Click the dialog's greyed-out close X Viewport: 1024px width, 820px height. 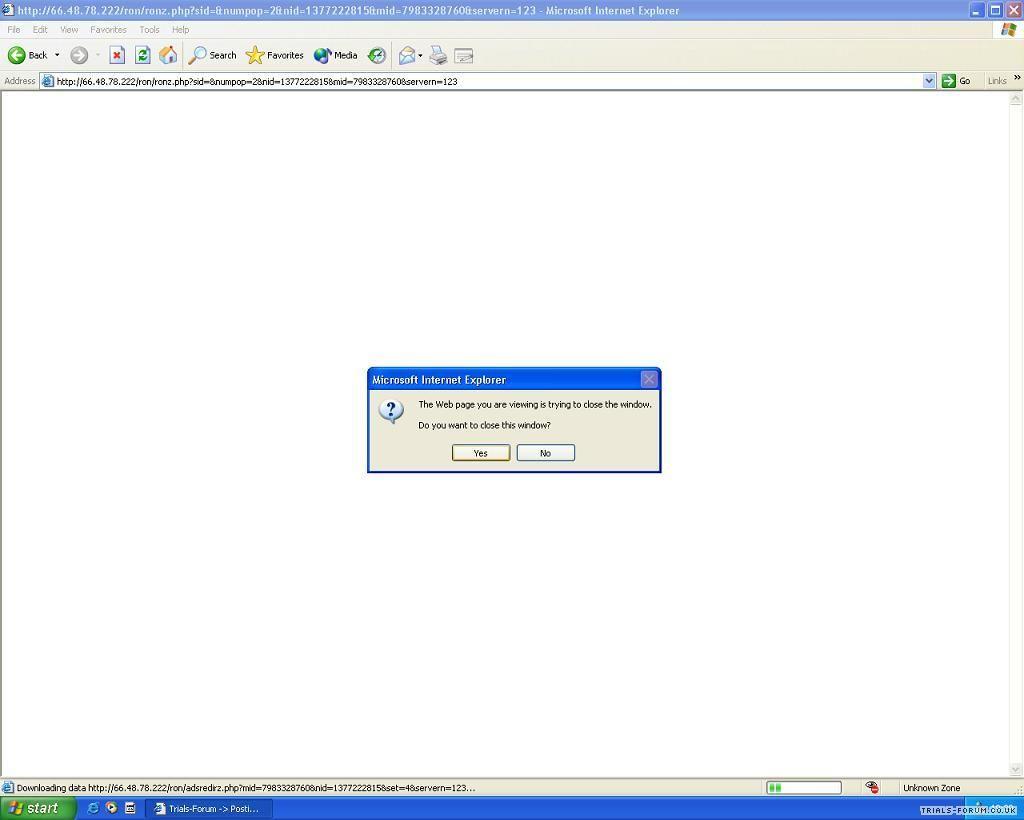coord(648,379)
